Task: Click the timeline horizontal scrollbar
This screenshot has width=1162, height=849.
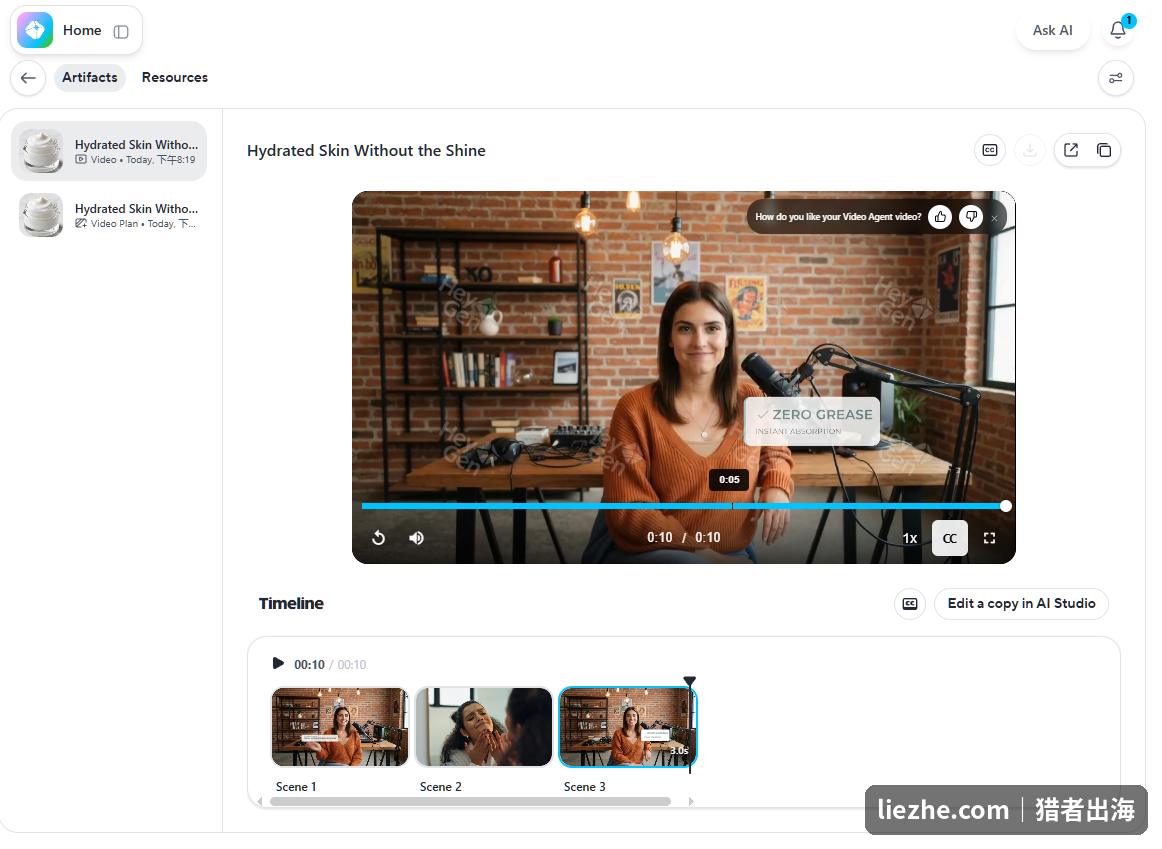Action: (471, 802)
